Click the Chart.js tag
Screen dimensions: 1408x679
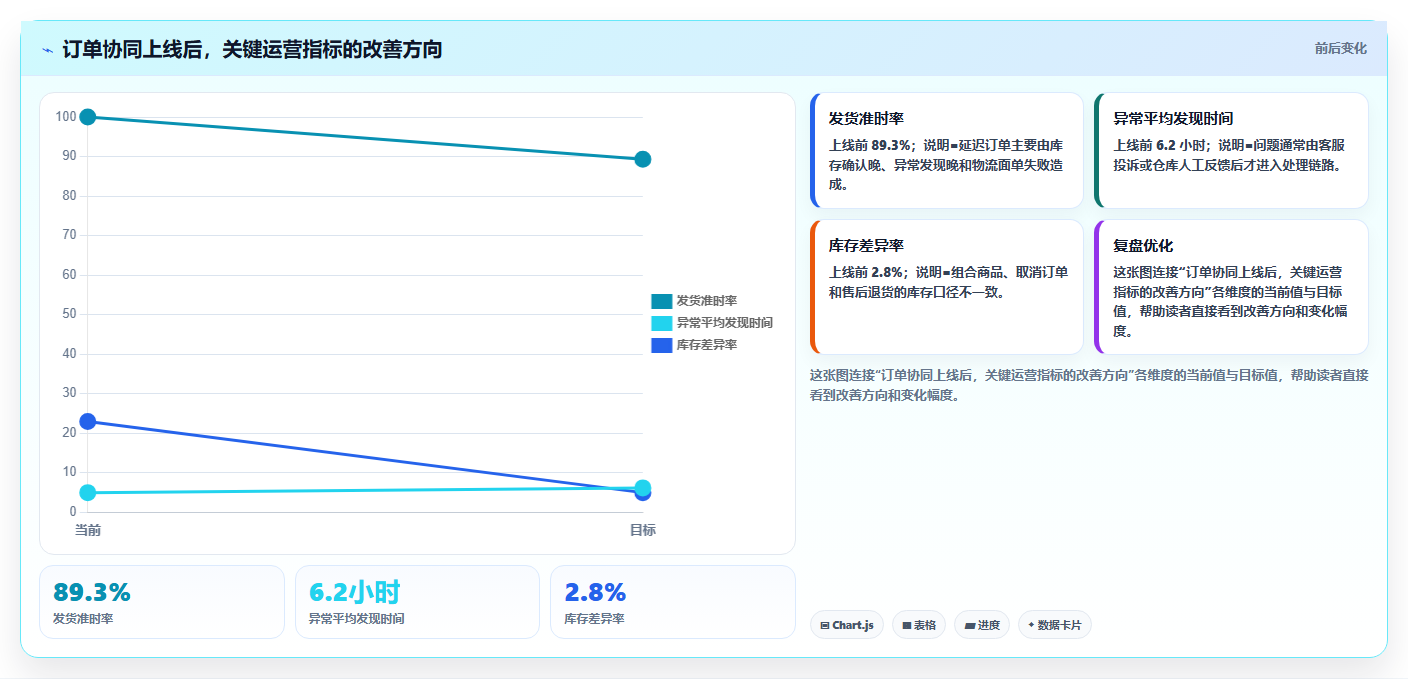pos(846,625)
